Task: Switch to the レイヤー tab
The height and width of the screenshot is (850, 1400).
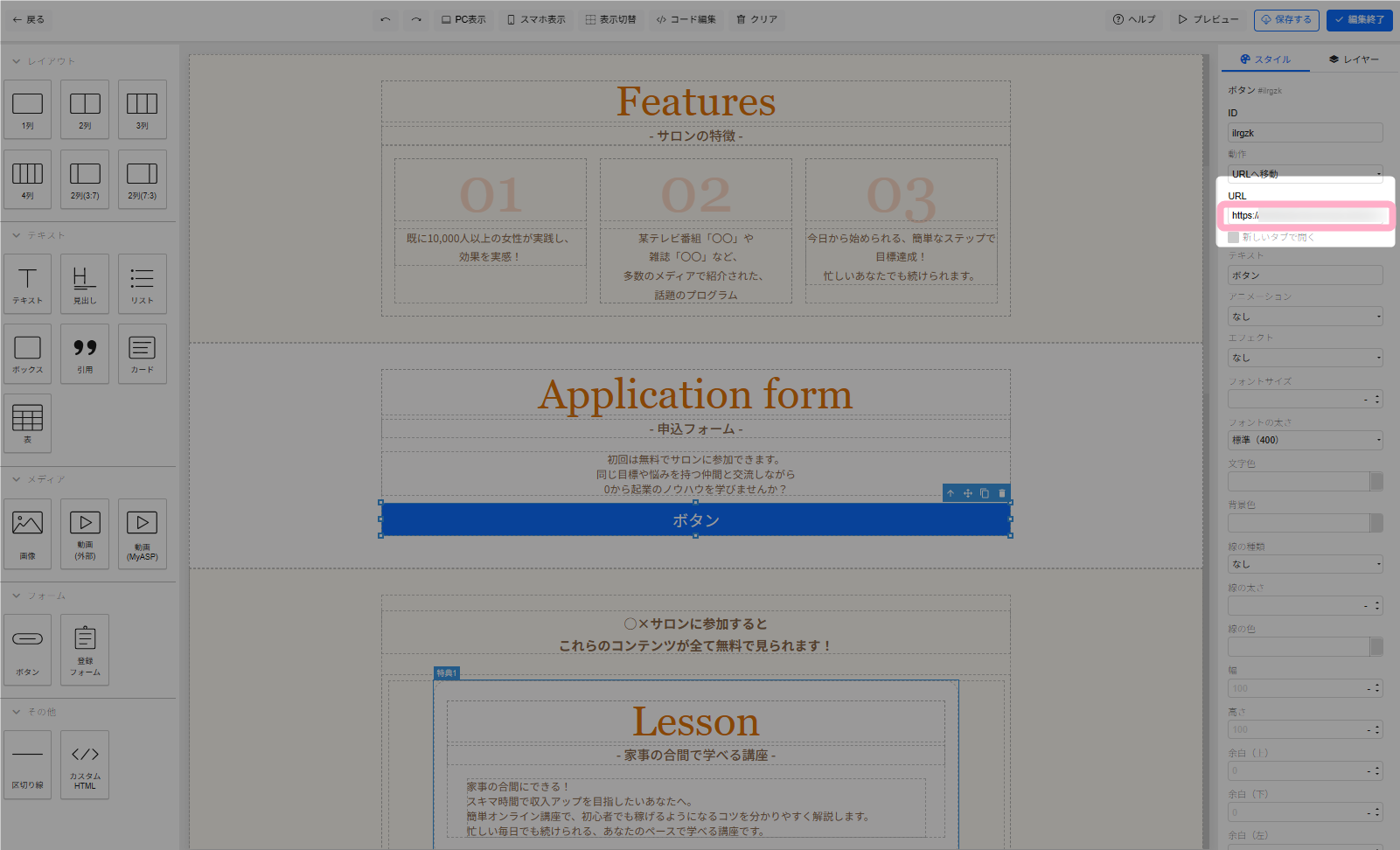Action: click(1353, 59)
